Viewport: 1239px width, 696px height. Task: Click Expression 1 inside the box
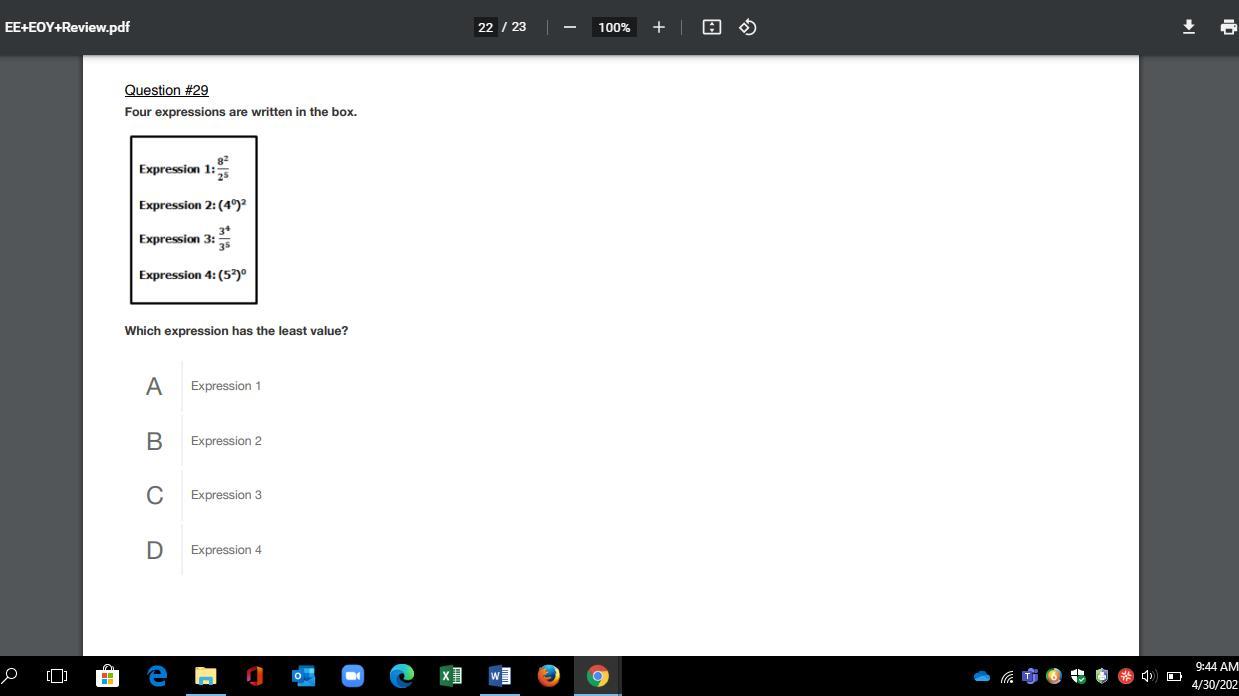184,168
